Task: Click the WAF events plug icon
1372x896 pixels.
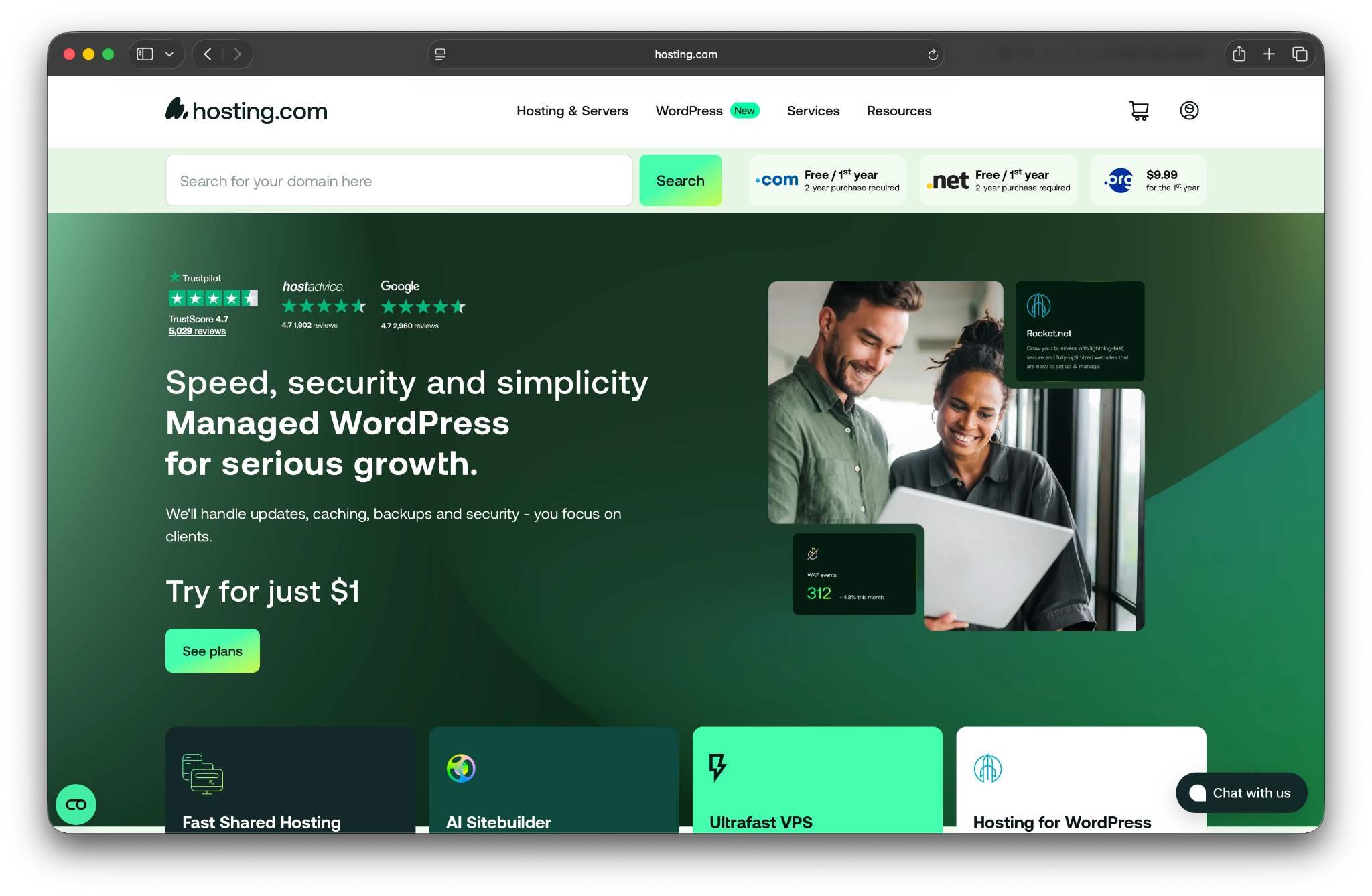Action: click(813, 554)
